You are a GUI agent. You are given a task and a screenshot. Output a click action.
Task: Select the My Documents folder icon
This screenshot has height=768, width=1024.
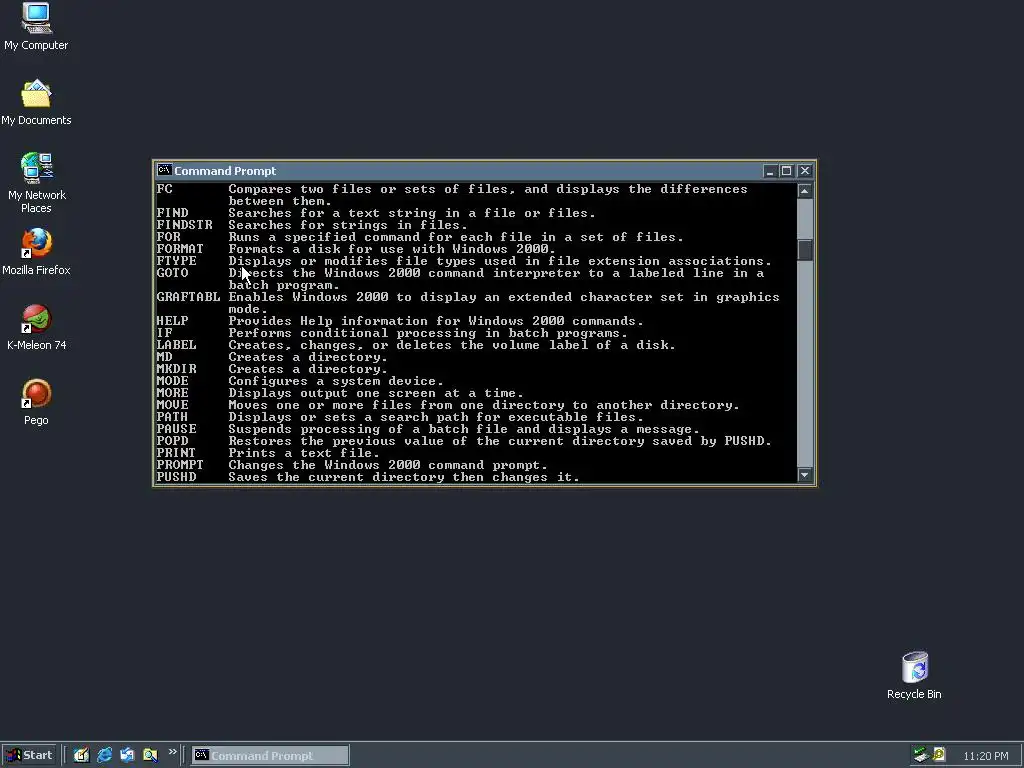[x=36, y=103]
